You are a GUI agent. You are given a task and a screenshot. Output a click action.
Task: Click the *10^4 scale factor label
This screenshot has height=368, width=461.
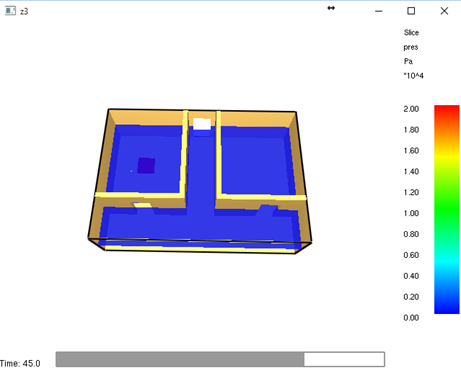tap(413, 76)
